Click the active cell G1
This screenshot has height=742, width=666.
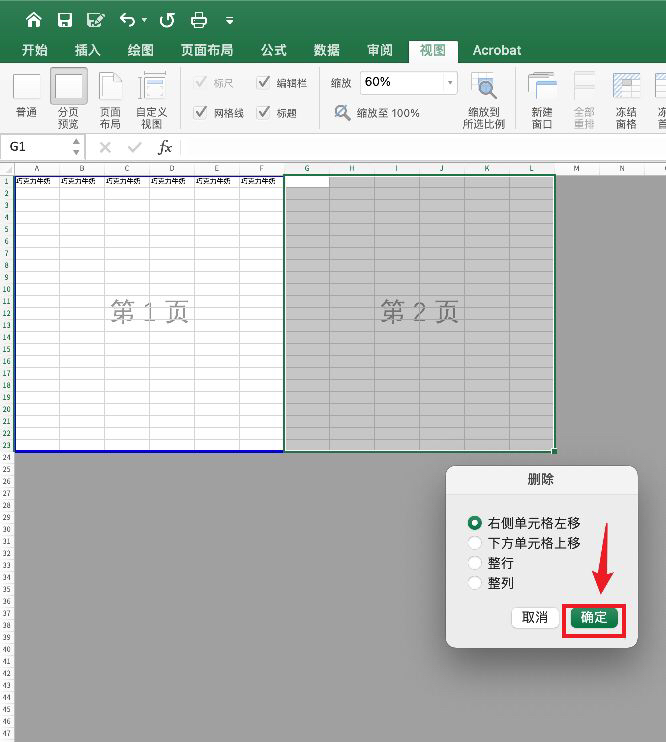(307, 181)
